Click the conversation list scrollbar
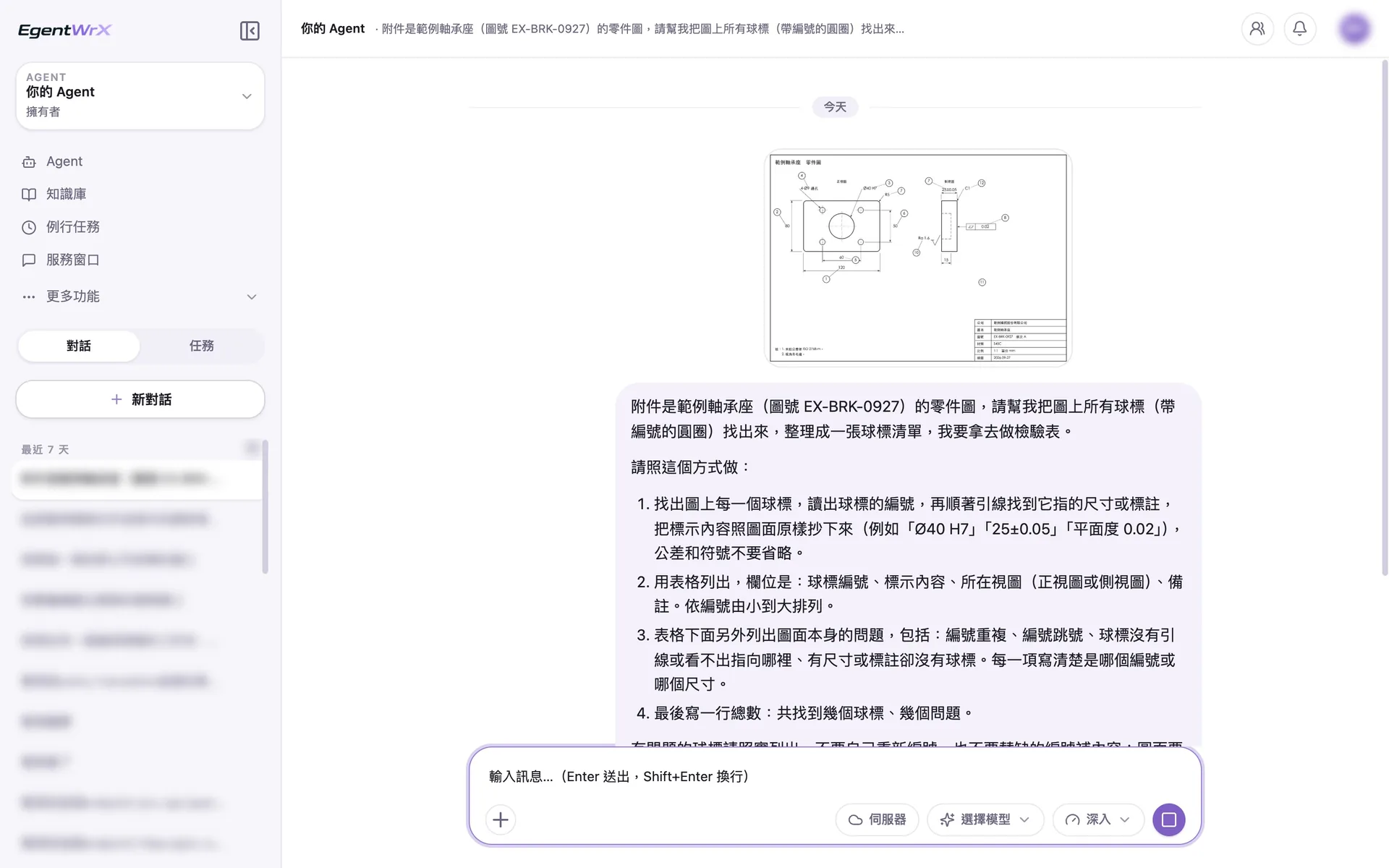 coord(266,506)
